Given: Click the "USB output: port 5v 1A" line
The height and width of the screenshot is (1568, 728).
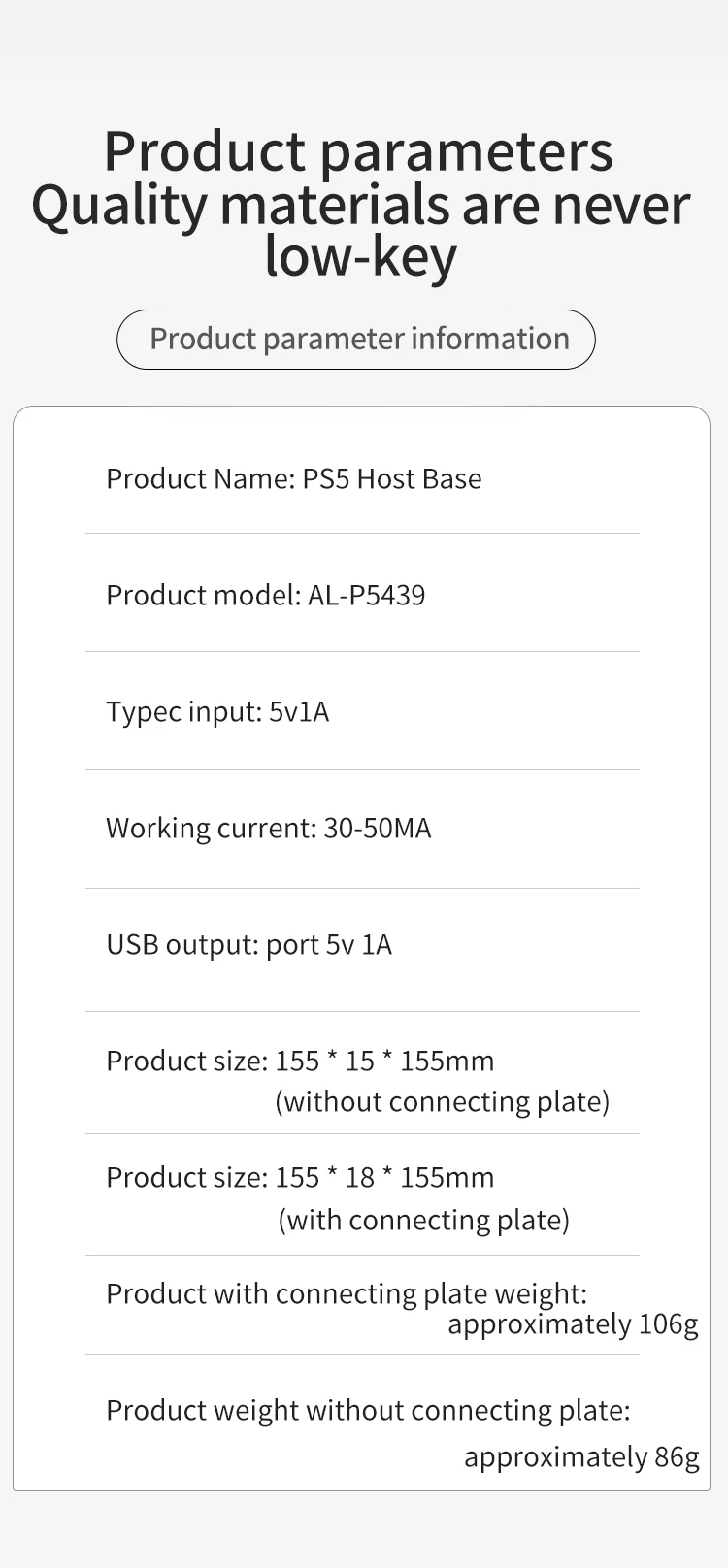Looking at the screenshot, I should [248, 945].
